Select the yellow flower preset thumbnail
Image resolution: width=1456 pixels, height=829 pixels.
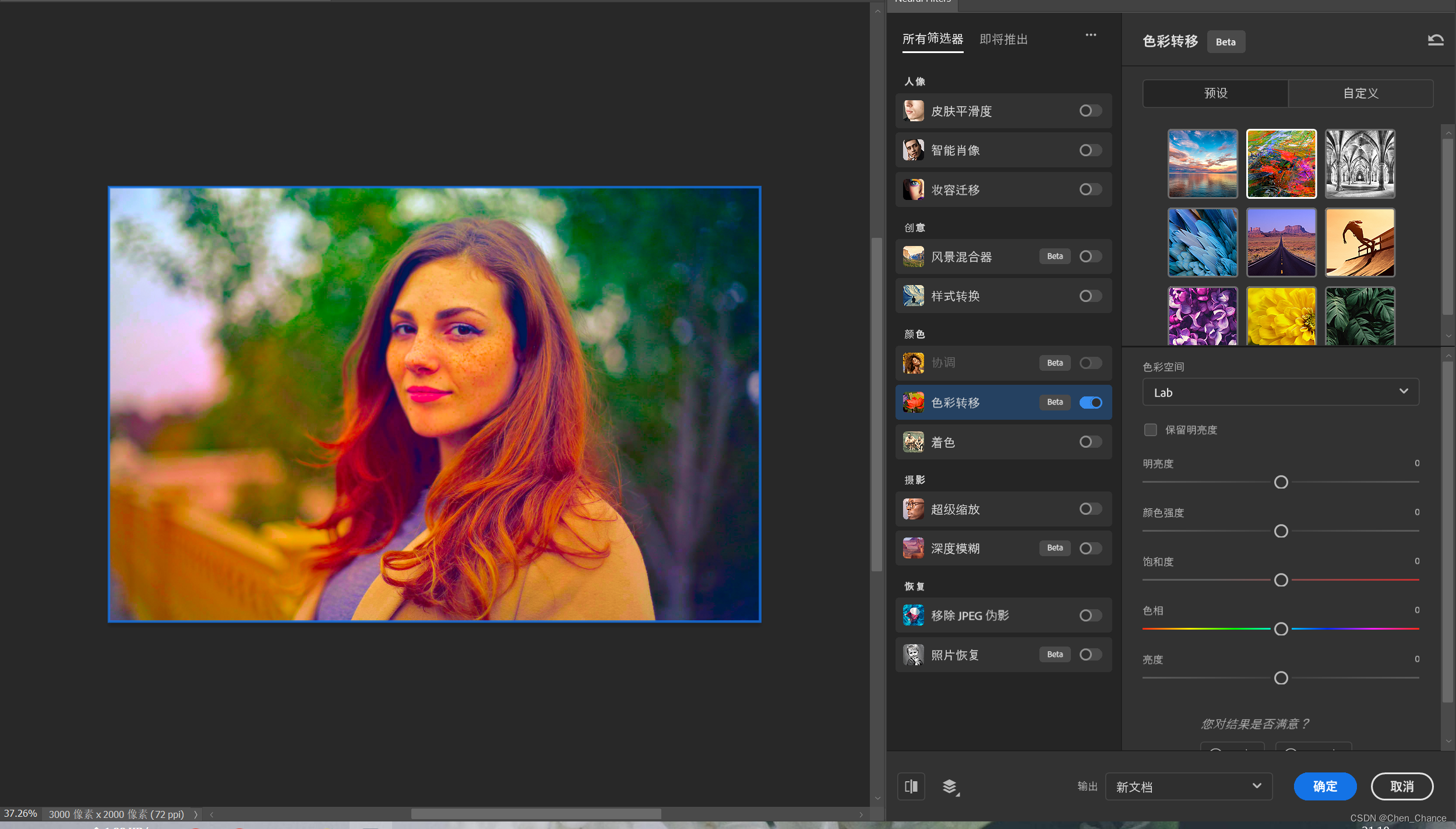pos(1281,316)
